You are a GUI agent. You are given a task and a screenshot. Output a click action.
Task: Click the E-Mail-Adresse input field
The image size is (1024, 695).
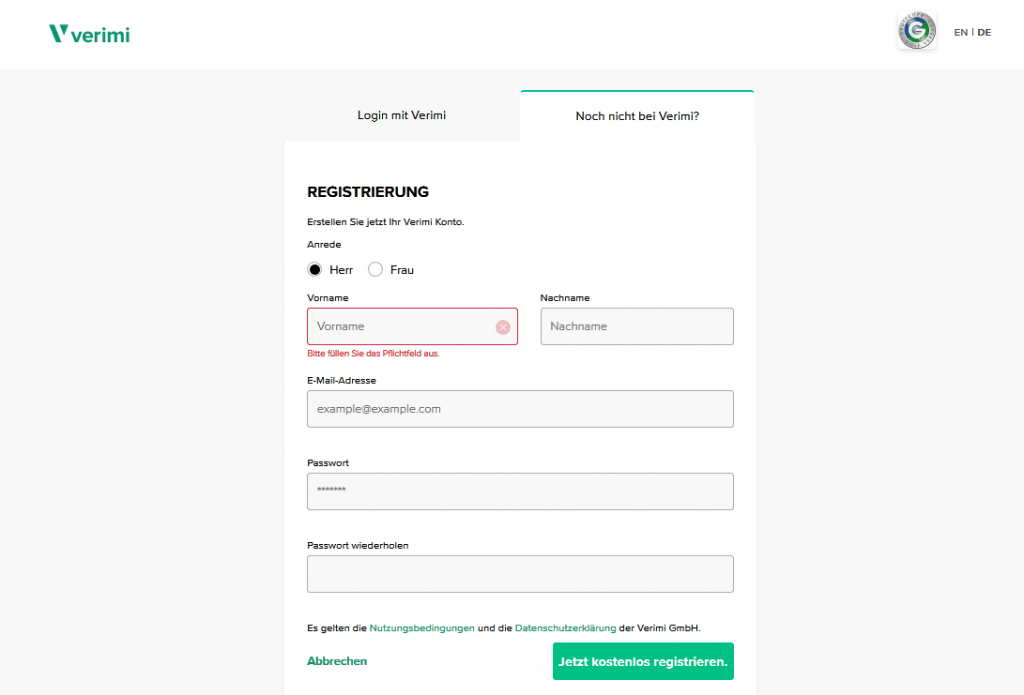point(520,409)
